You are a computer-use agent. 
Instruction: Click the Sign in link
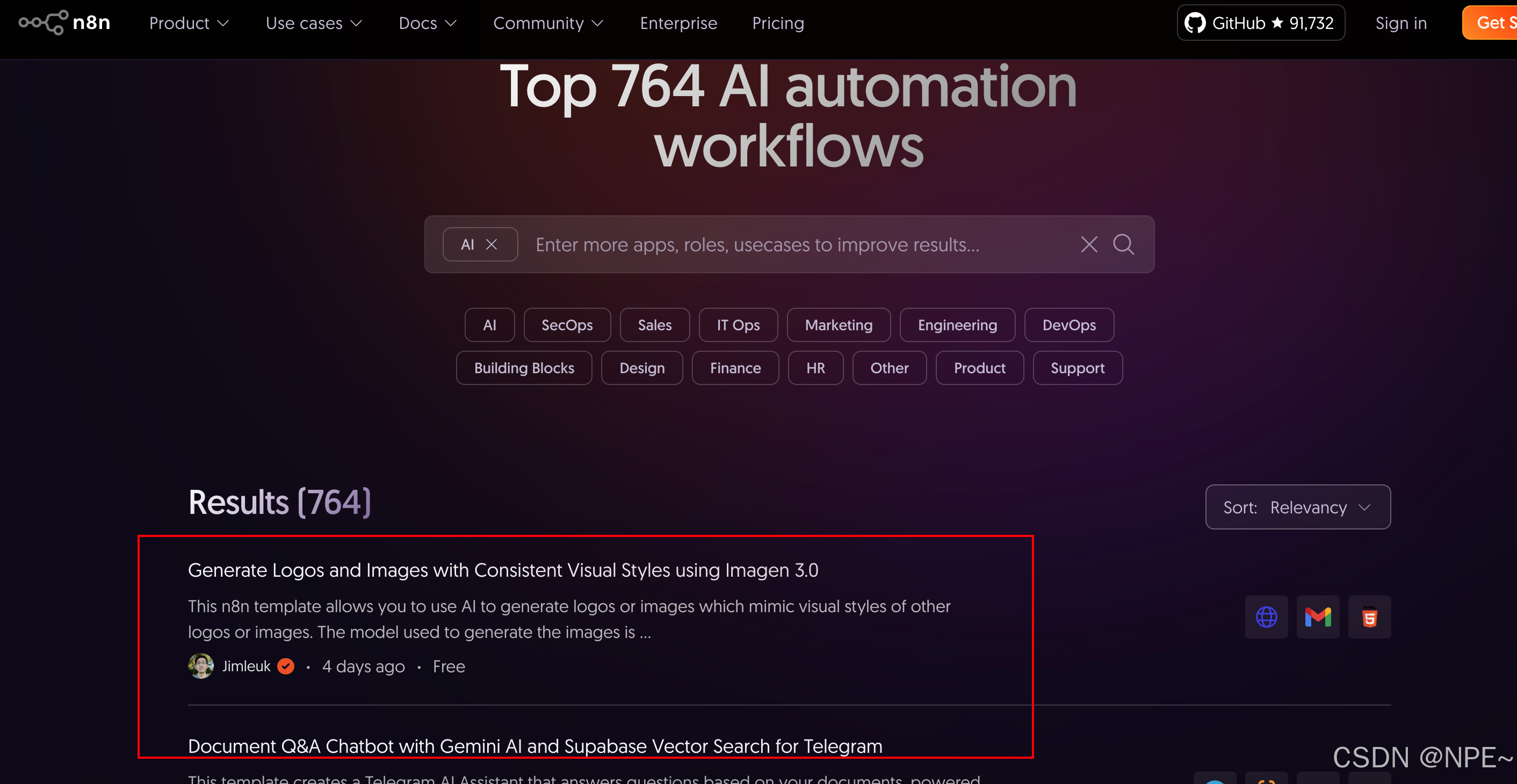[x=1400, y=23]
